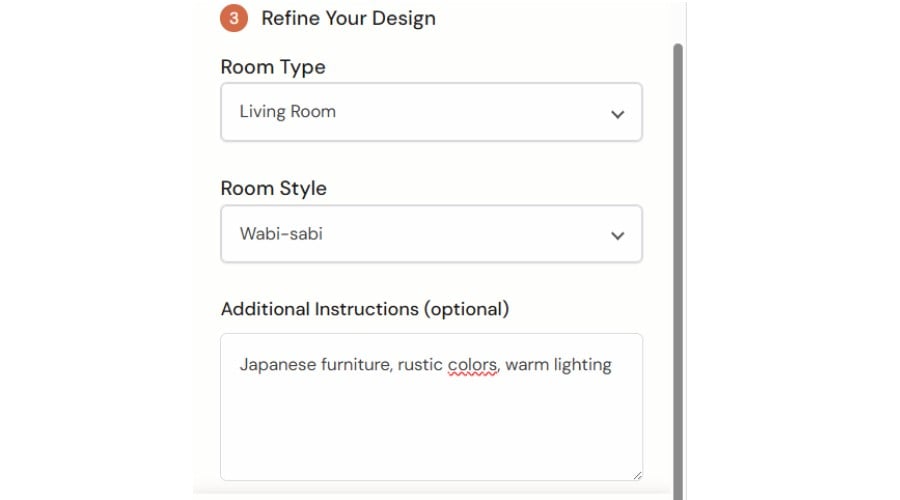The height and width of the screenshot is (500, 900).
Task: Open the Room Type dropdown
Action: point(431,112)
